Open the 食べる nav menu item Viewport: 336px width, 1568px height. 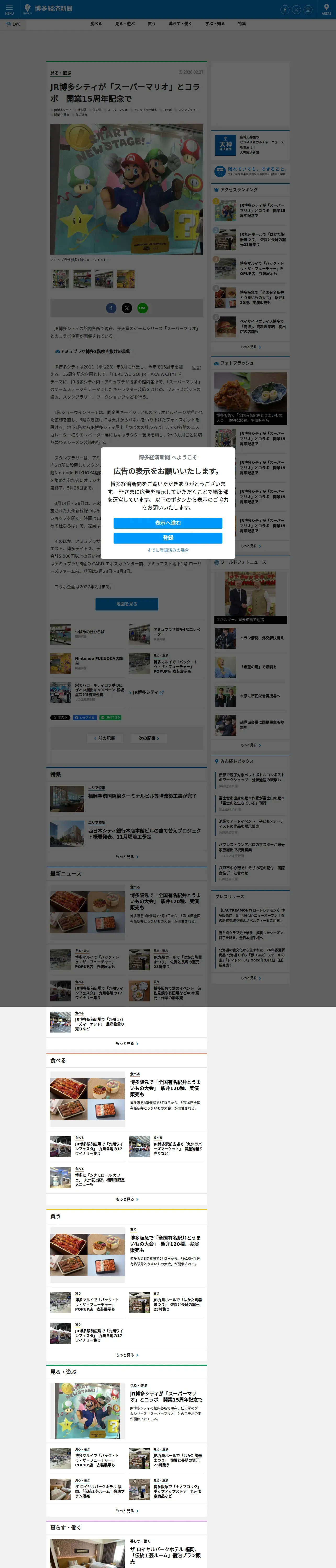coord(96,24)
